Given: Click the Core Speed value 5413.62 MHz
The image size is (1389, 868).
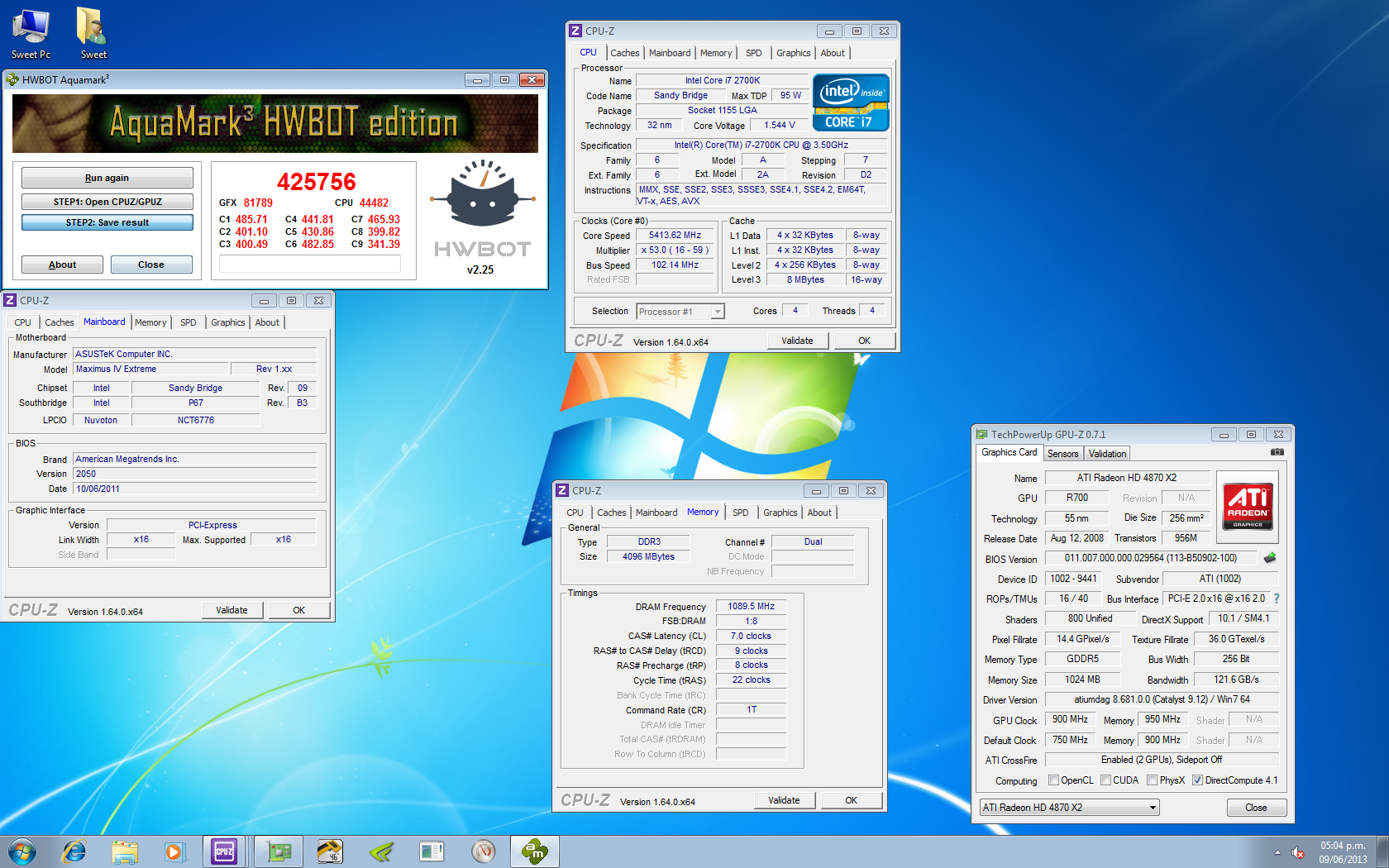Looking at the screenshot, I should (675, 235).
